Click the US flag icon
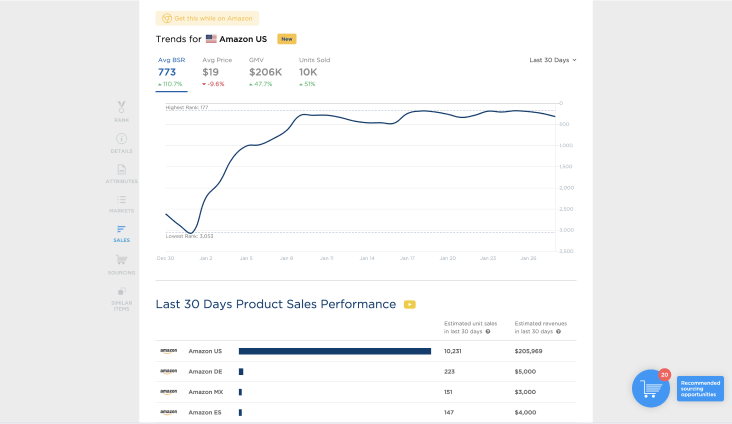 [211, 39]
